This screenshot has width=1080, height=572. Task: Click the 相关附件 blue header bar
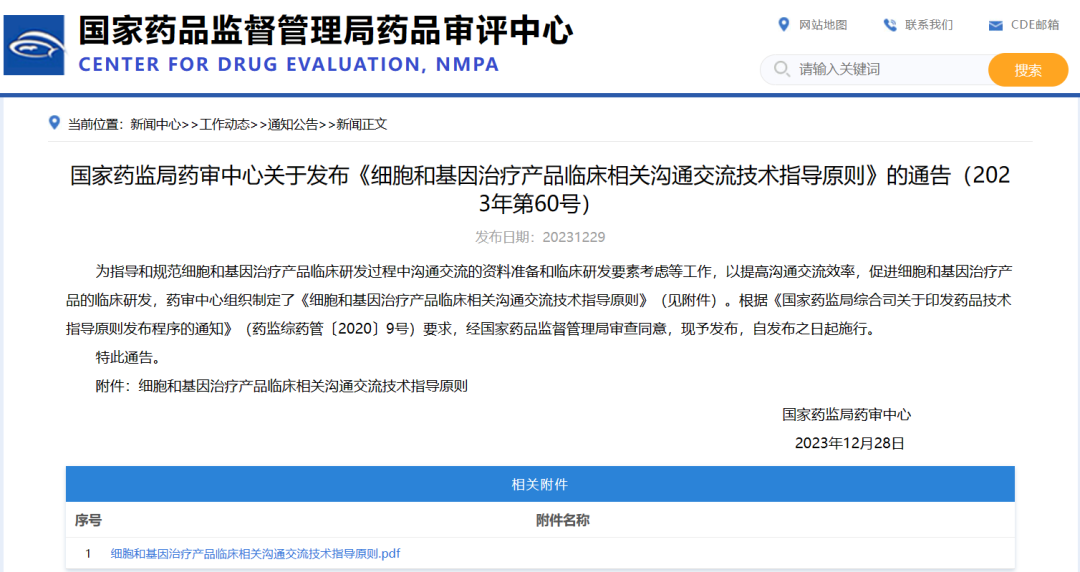tap(540, 484)
